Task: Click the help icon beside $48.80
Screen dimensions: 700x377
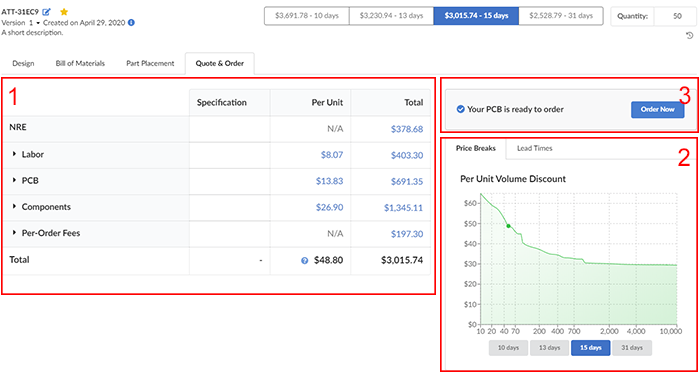Action: point(304,261)
